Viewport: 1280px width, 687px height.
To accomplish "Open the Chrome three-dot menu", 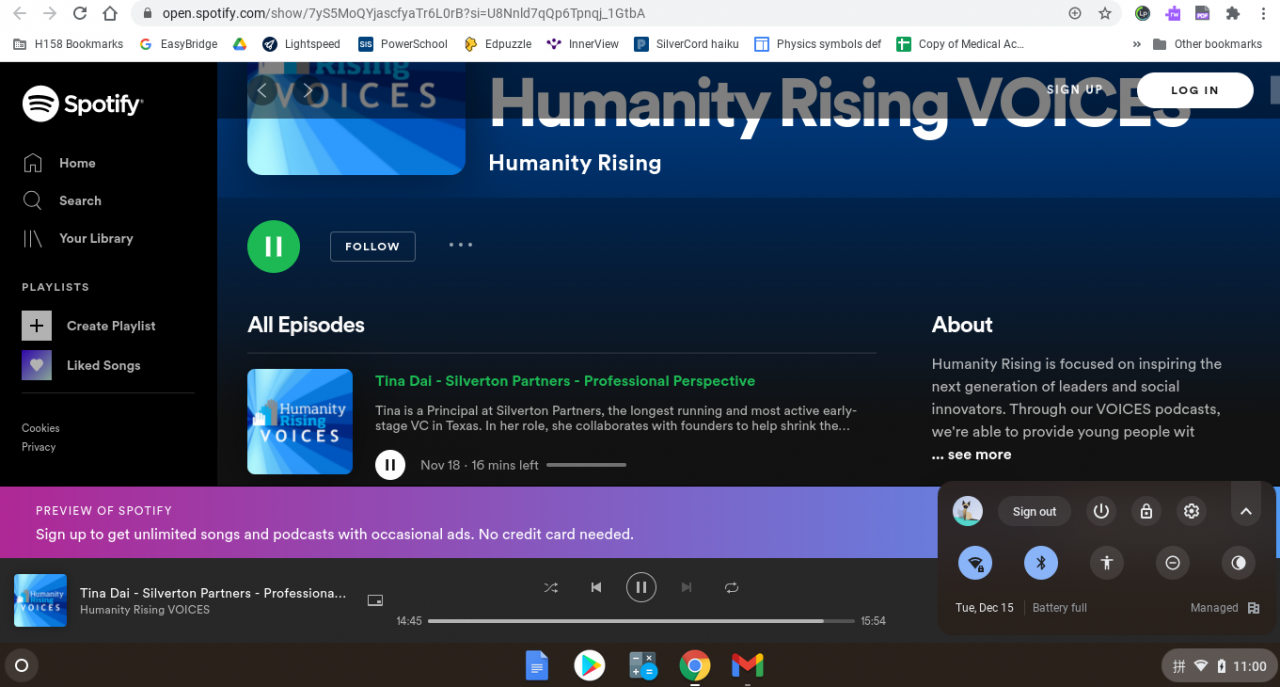I will tap(1264, 13).
